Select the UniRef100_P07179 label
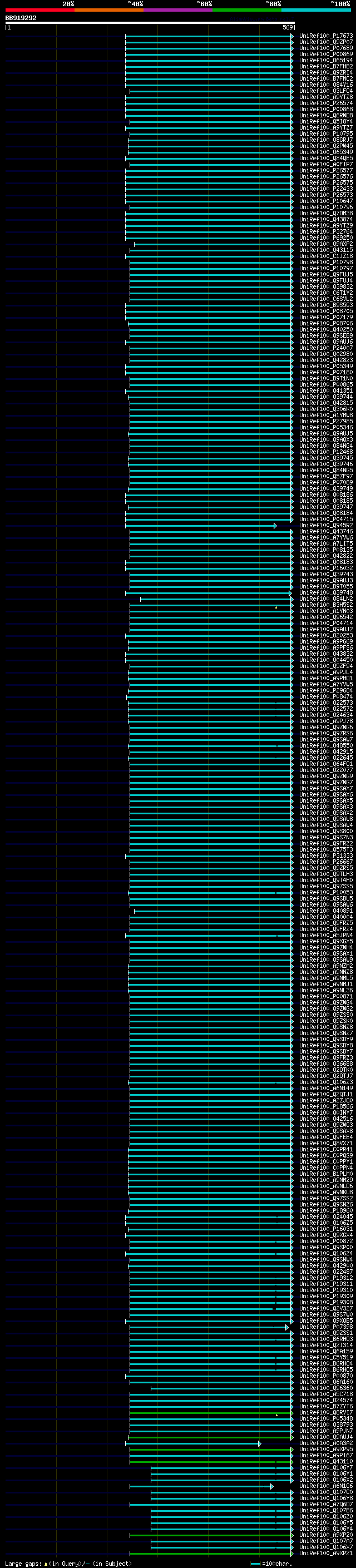 click(325, 317)
